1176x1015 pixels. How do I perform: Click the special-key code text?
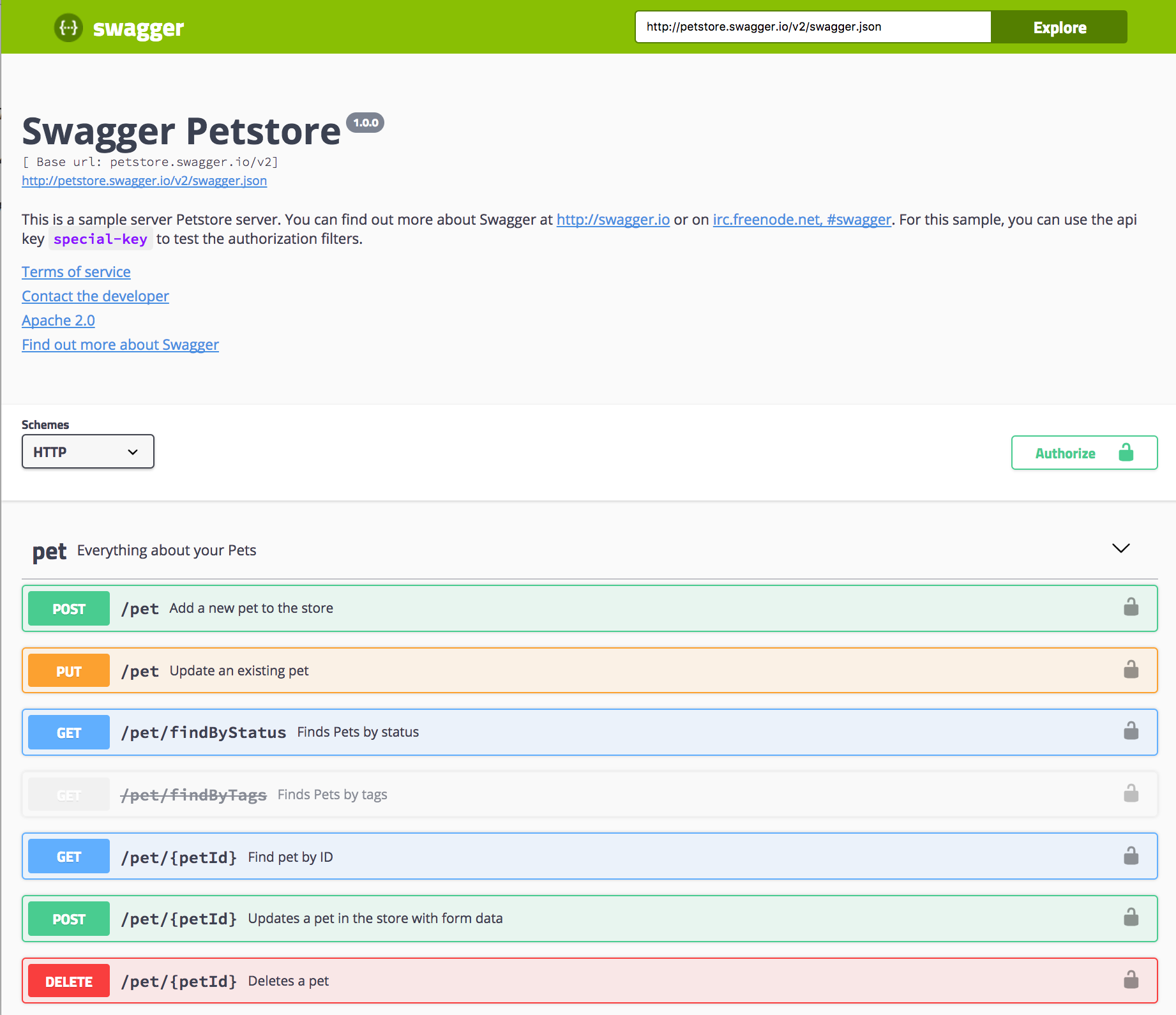pos(100,239)
